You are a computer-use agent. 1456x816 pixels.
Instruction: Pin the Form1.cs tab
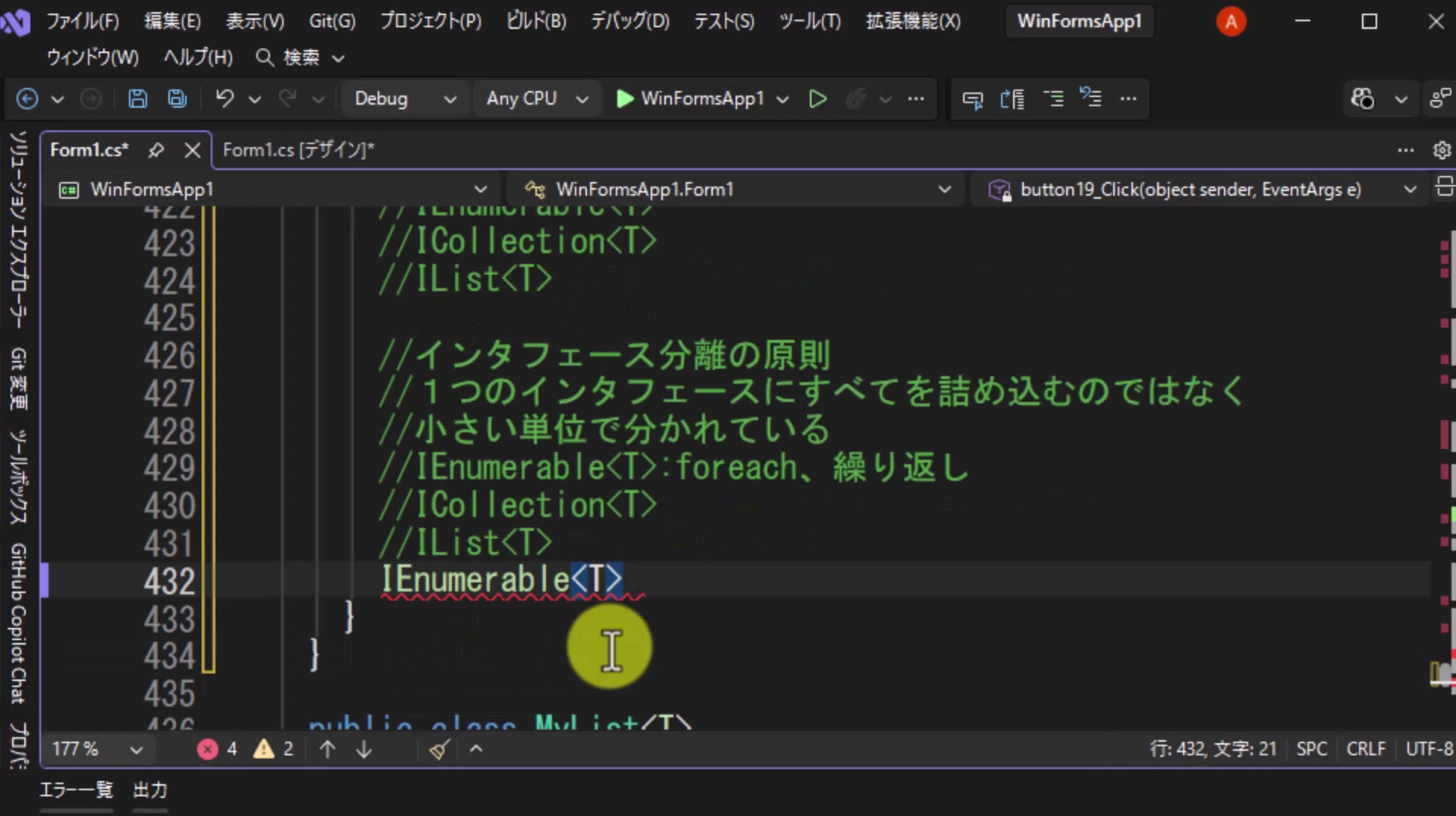[x=156, y=150]
